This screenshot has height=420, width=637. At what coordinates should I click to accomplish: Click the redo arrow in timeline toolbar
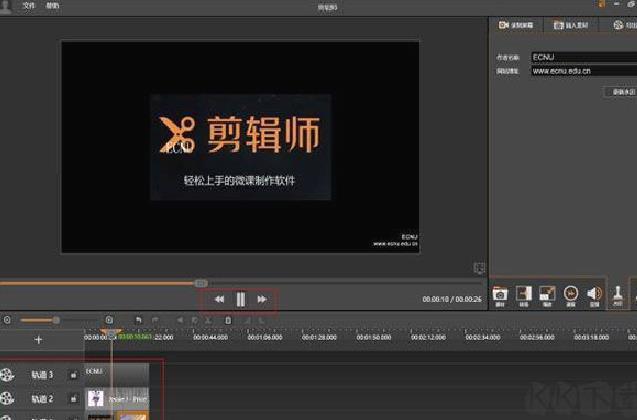tap(155, 320)
